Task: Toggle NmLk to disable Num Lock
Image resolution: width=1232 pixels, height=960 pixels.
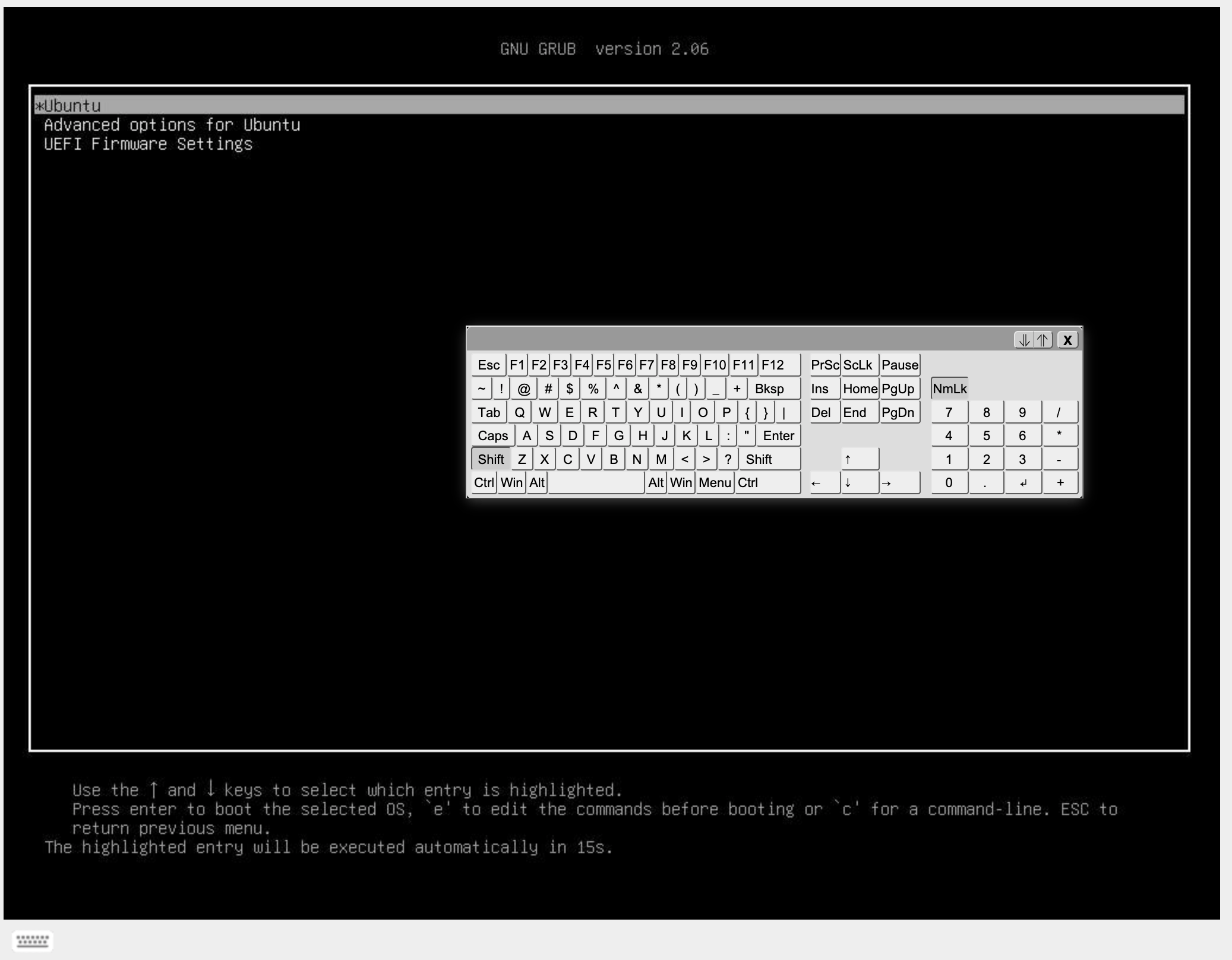Action: point(950,388)
